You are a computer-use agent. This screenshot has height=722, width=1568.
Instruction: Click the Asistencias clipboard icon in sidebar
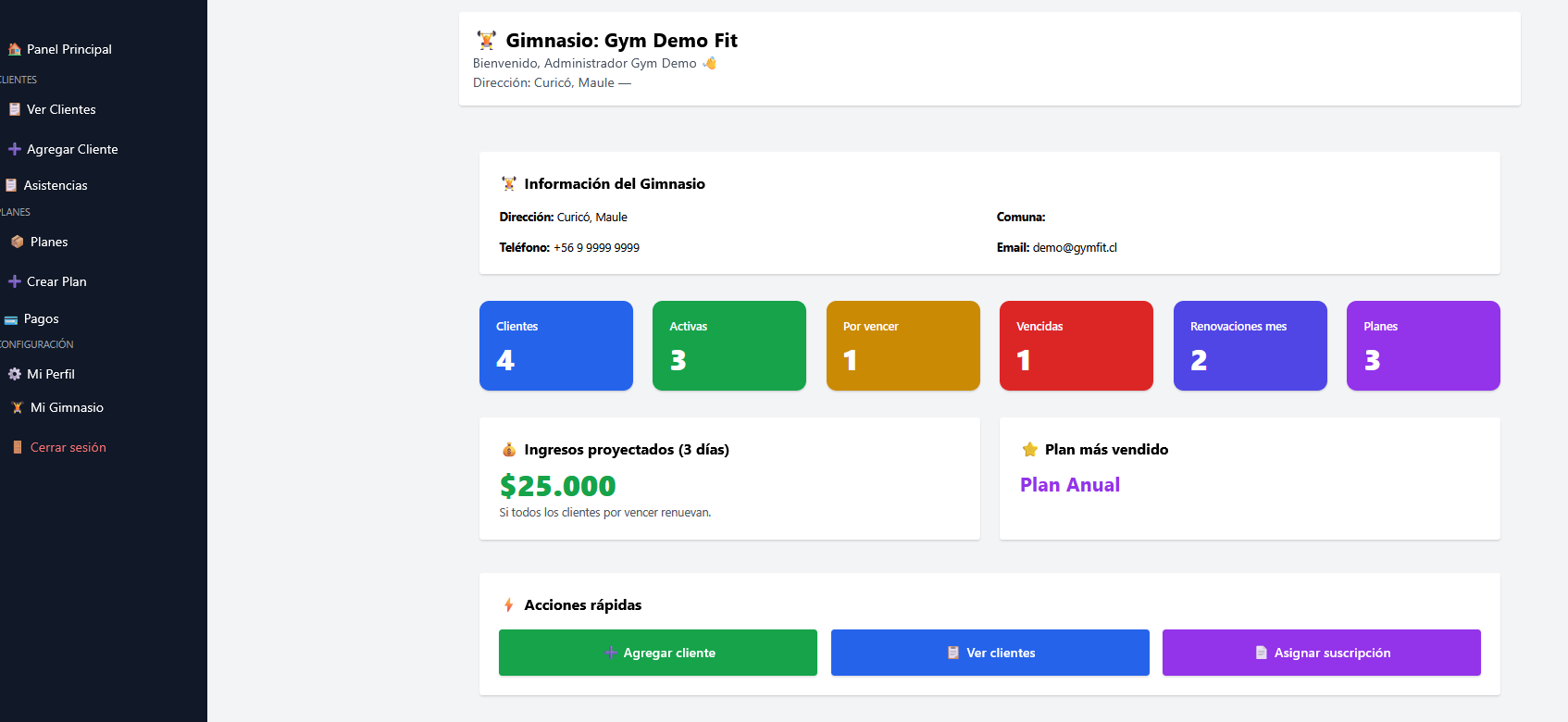tap(11, 185)
